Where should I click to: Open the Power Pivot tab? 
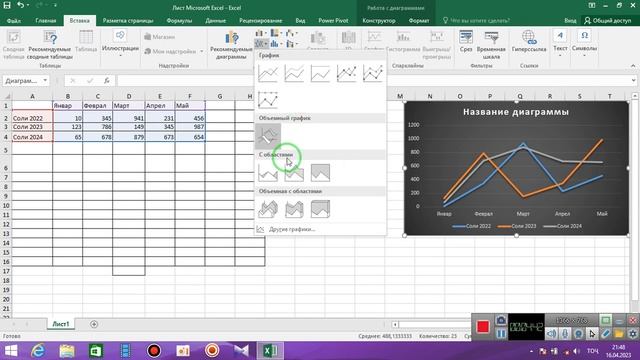tap(333, 20)
